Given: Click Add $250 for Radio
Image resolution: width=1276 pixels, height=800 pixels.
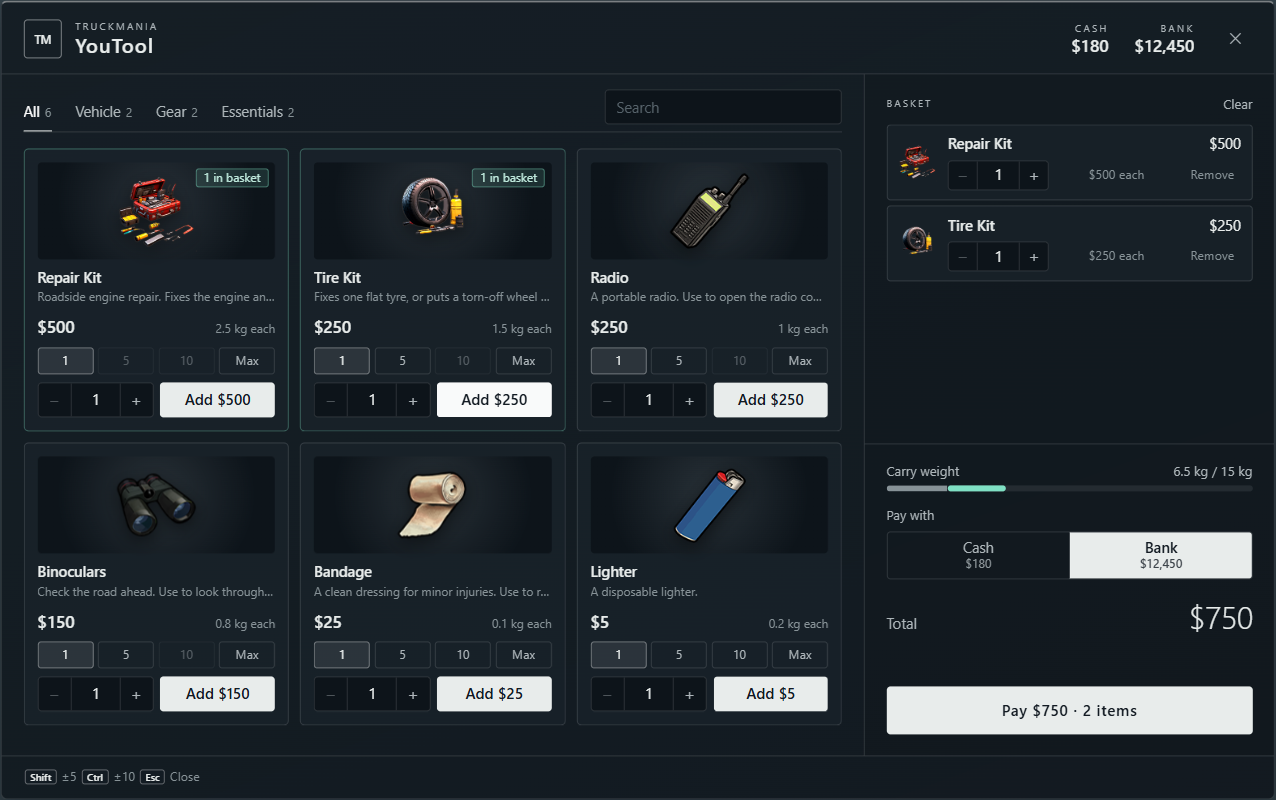Looking at the screenshot, I should (771, 400).
